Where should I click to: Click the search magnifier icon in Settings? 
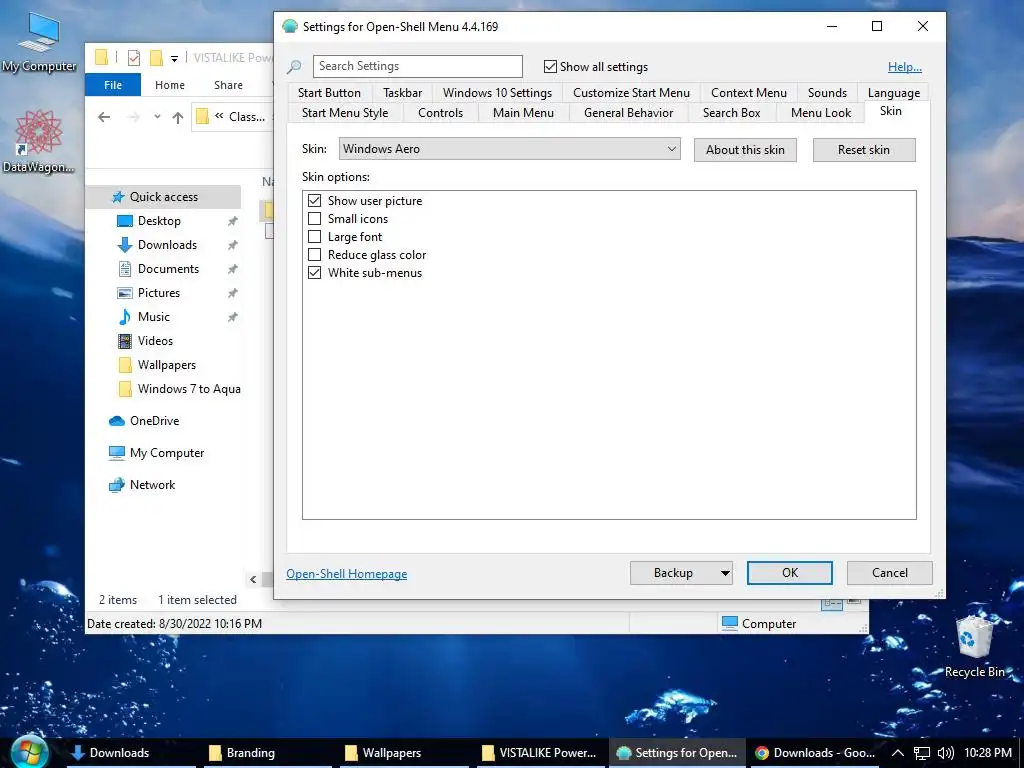[294, 67]
